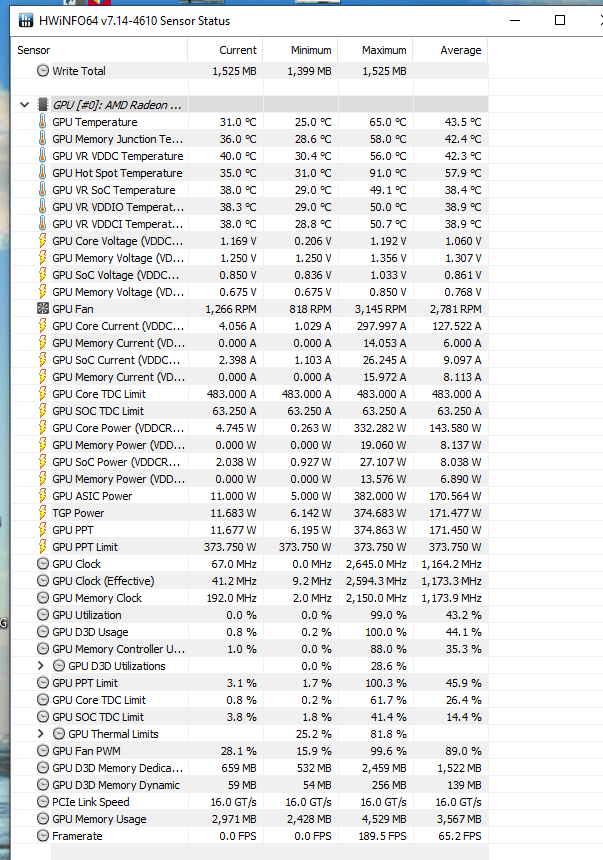Click the 100.3 % PPT Limit maximum value

pos(386,683)
